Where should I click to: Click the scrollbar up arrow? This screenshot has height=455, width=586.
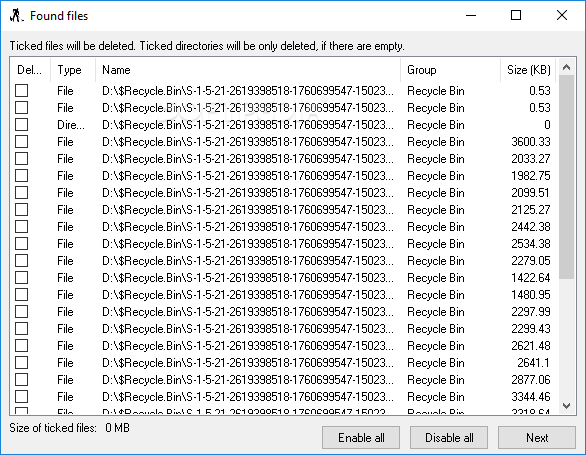coord(566,67)
